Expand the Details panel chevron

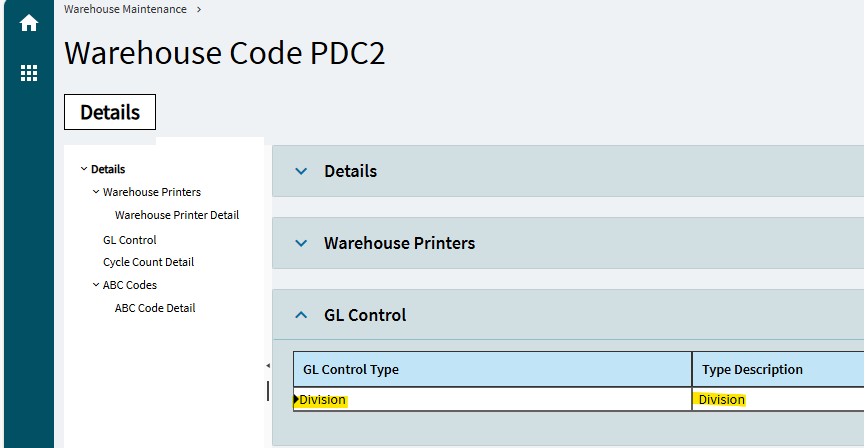301,171
